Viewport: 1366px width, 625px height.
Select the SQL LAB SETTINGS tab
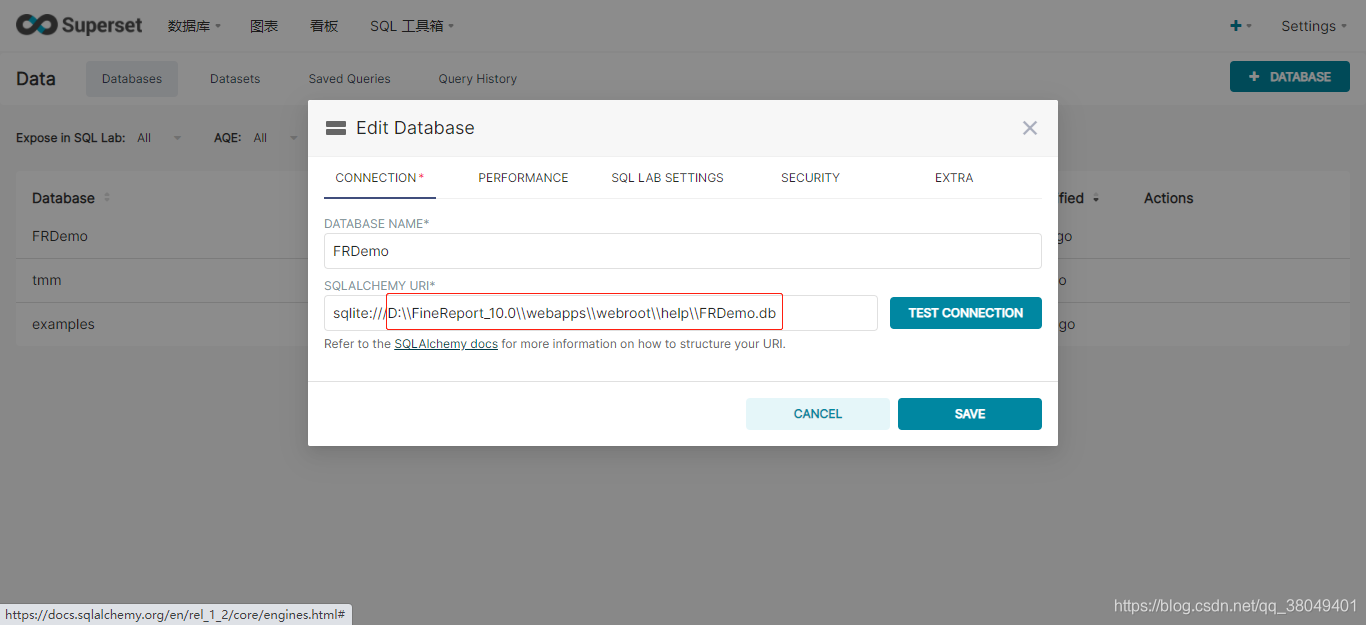[667, 178]
